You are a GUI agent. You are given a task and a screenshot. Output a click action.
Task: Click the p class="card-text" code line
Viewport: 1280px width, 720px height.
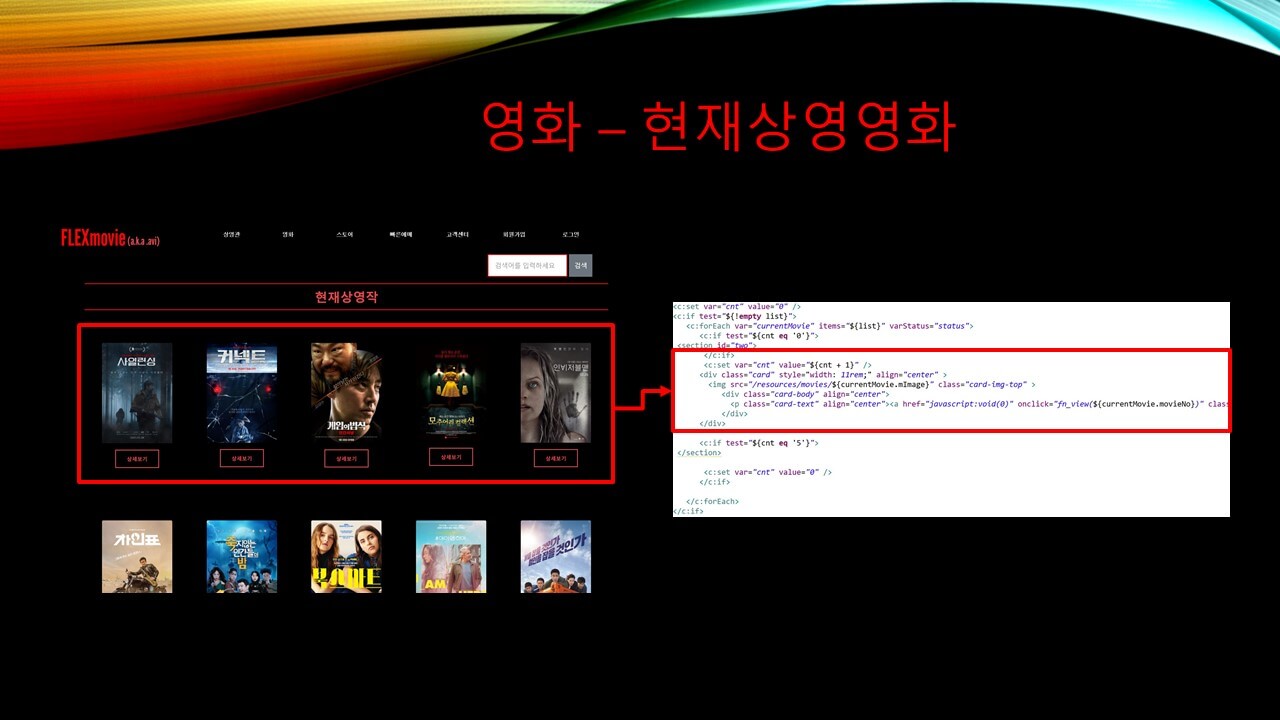point(979,404)
